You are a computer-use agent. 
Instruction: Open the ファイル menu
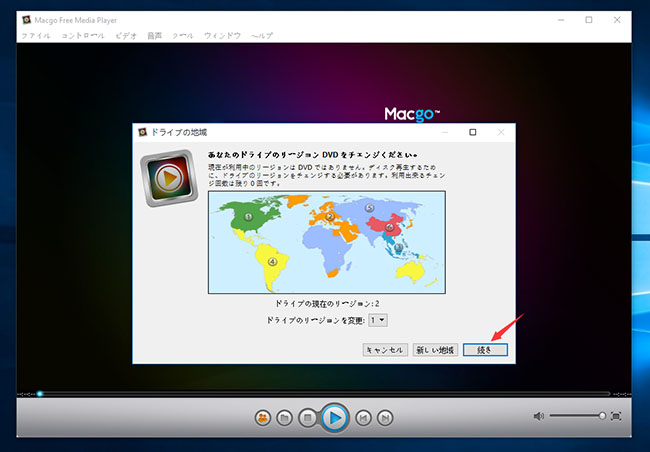tap(36, 35)
